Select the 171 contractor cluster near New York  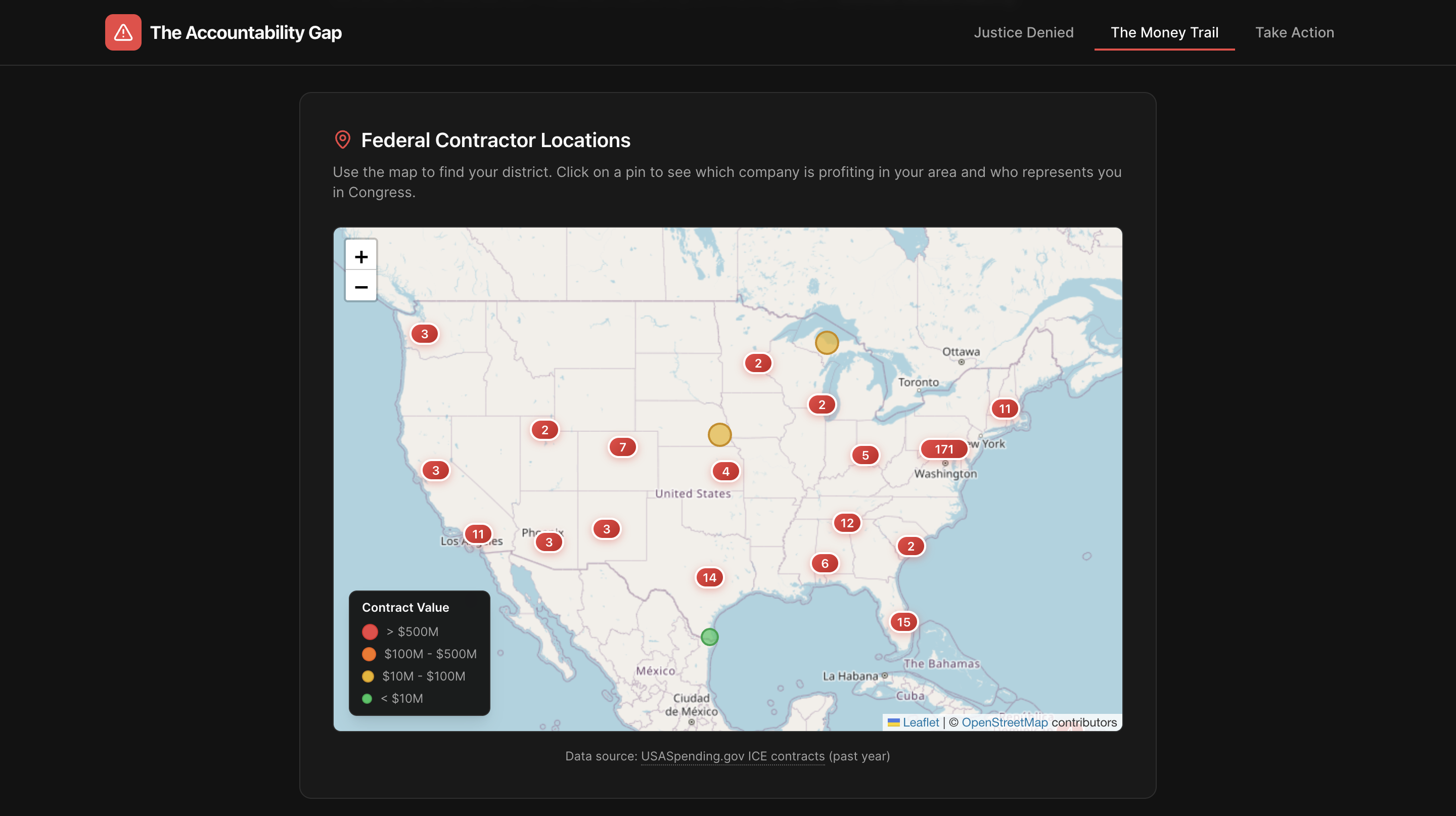943,448
